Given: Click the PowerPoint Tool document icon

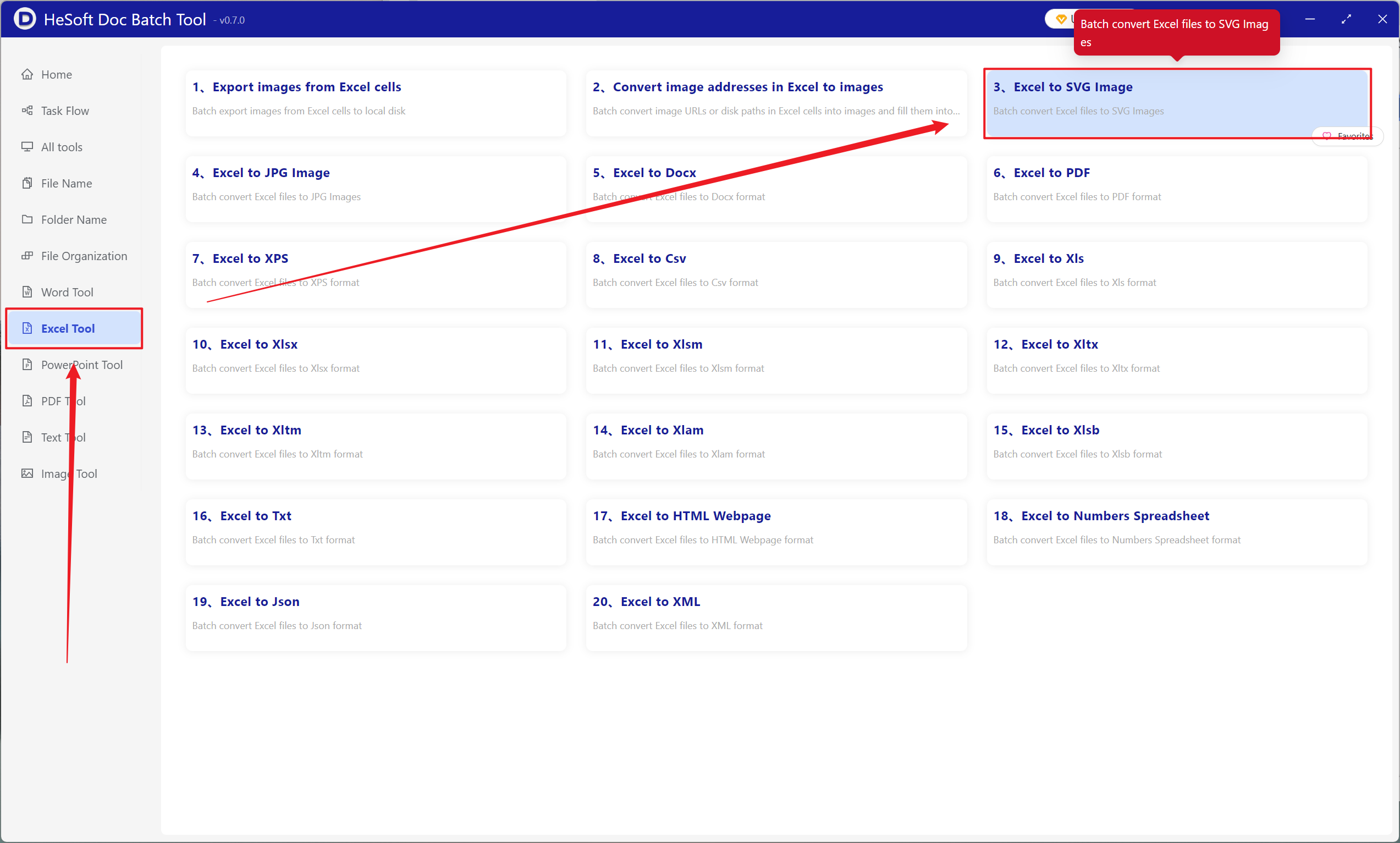Looking at the screenshot, I should coord(27,365).
